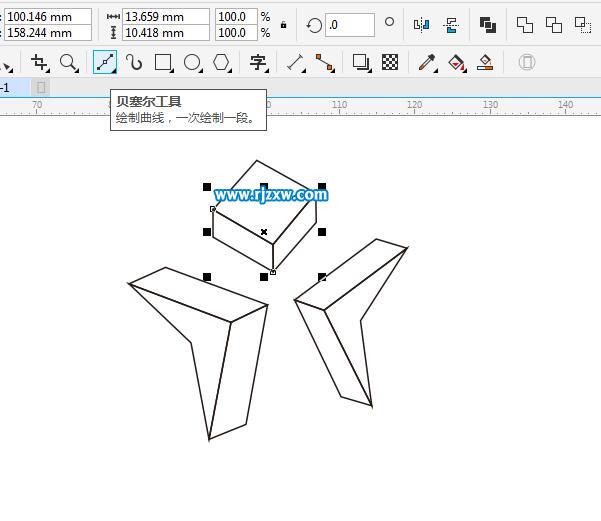Select the Smart Fill tool
Screen dimensions: 601x521
(x=485, y=62)
